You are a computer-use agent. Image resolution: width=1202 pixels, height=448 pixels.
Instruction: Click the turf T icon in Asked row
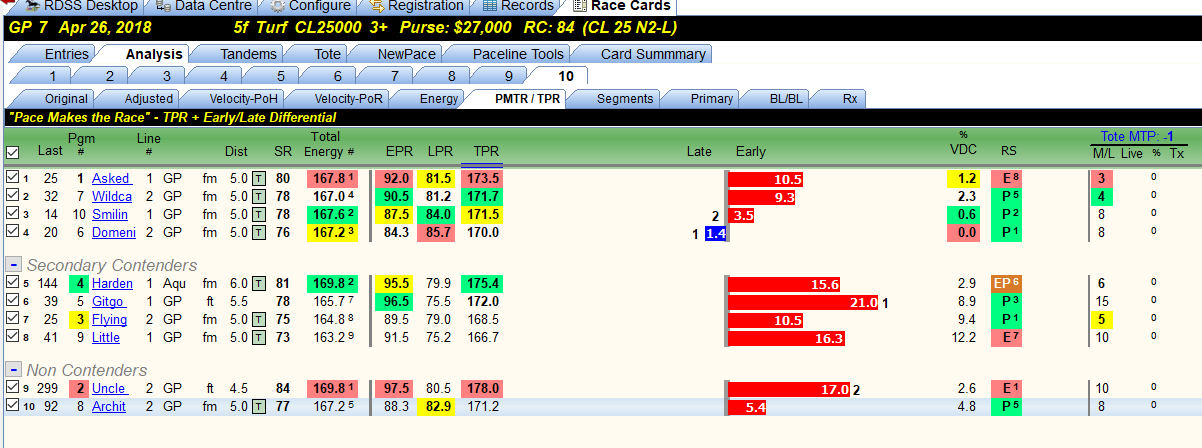tap(259, 178)
